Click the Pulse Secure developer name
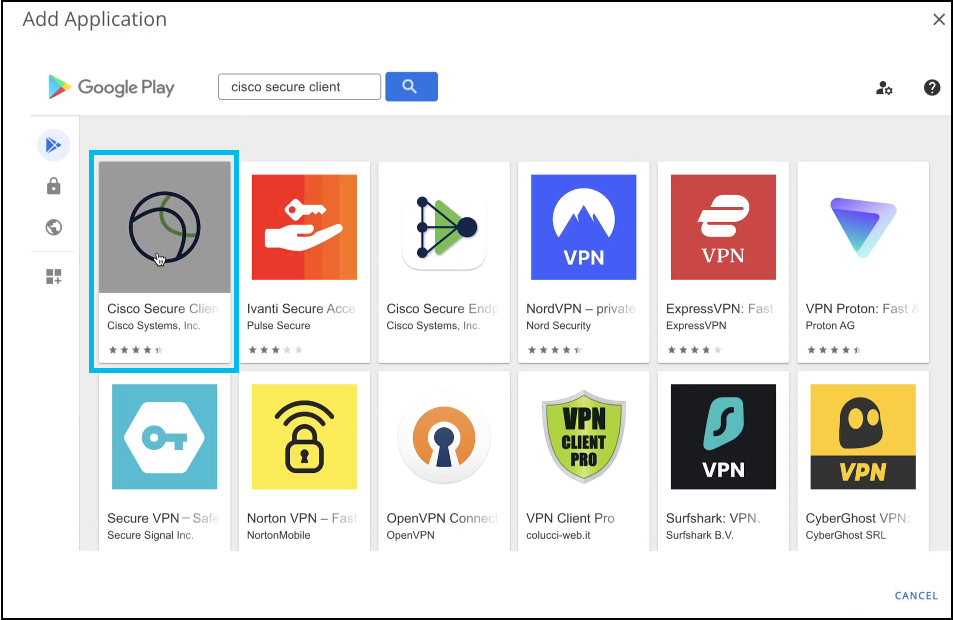 (278, 326)
